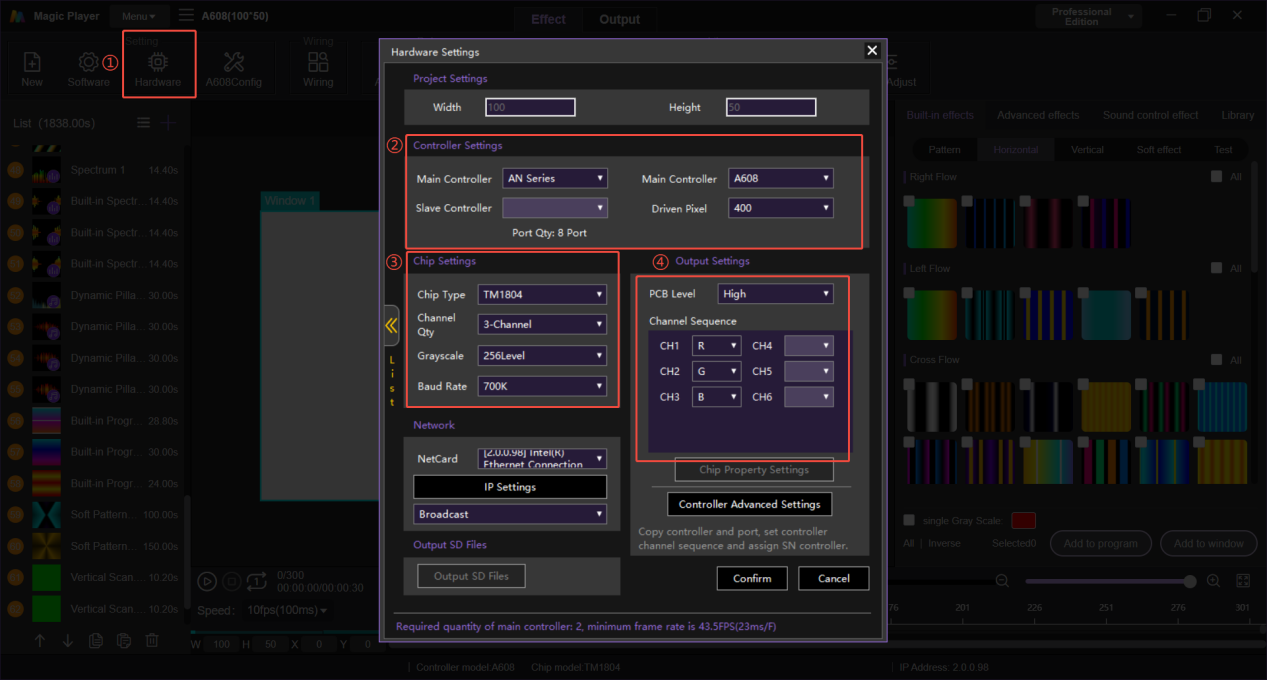The image size is (1267, 680).
Task: Switch to the Output tab
Action: click(620, 19)
